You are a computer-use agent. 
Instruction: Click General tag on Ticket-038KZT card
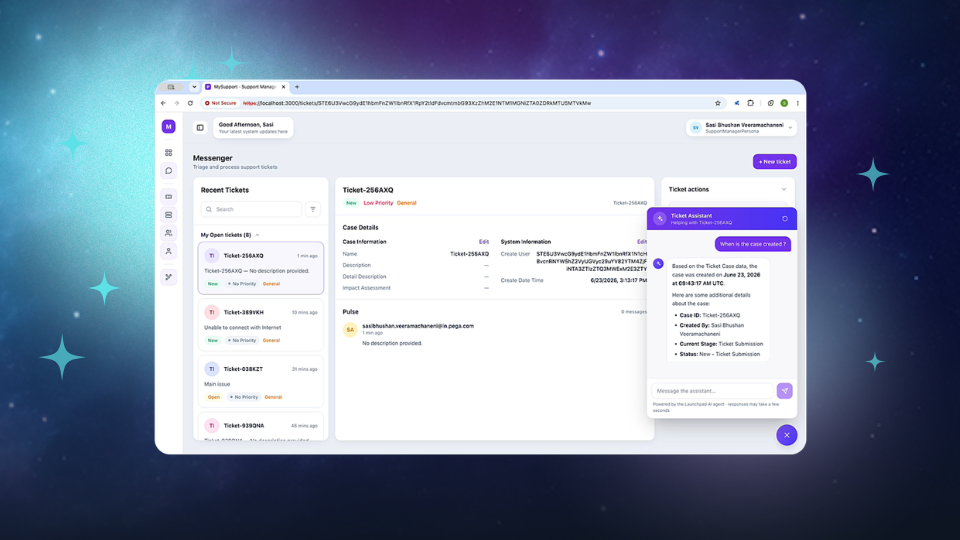tap(273, 397)
